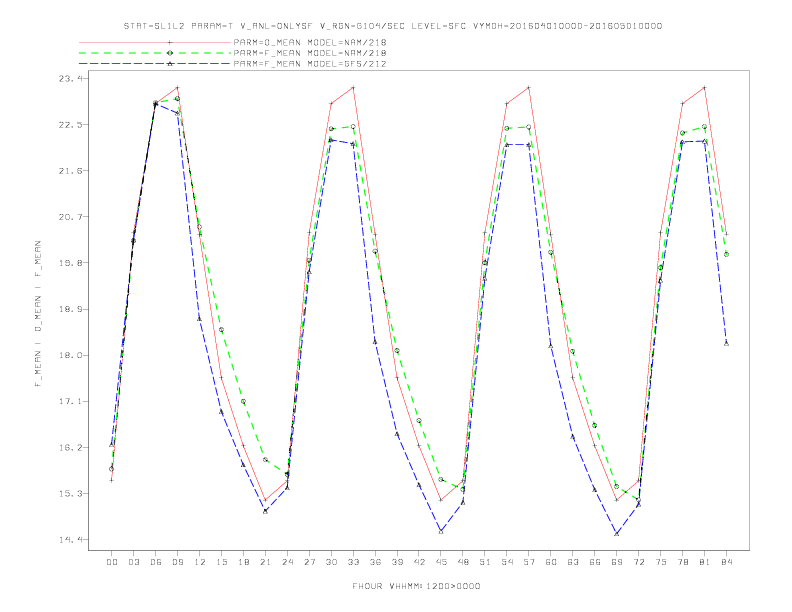
Task: Click the blue GFS triangle marker at hour 45
Action: tap(441, 531)
